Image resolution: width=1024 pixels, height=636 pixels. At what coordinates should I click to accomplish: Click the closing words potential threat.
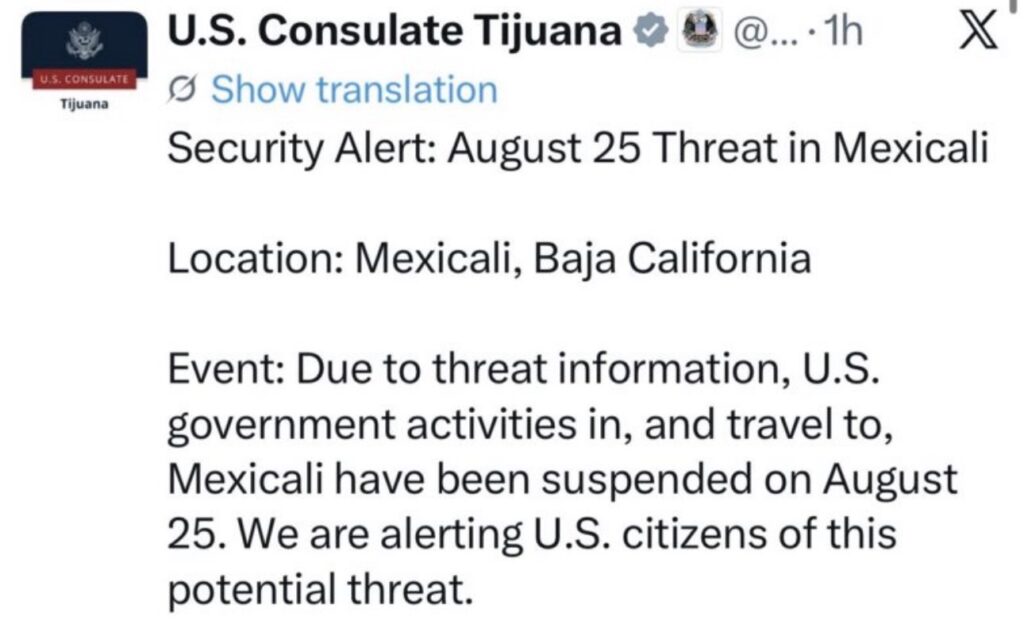320,590
